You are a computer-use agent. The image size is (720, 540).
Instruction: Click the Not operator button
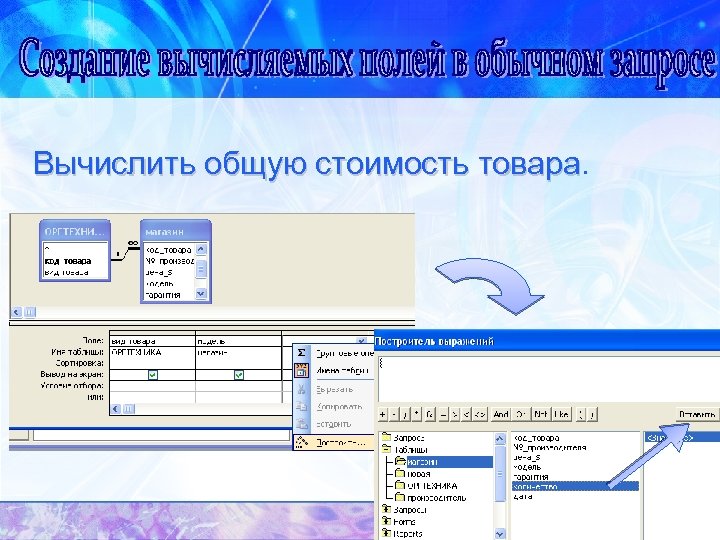pos(541,415)
